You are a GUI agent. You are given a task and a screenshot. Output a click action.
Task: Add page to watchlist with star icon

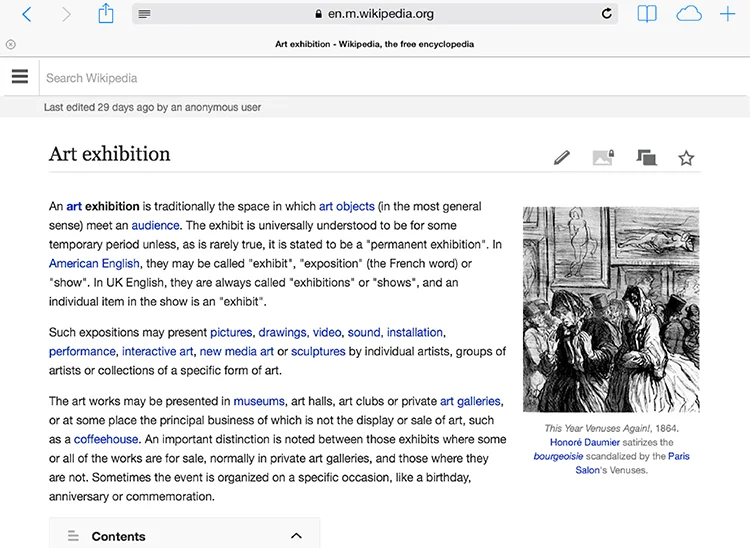pyautogui.click(x=686, y=158)
